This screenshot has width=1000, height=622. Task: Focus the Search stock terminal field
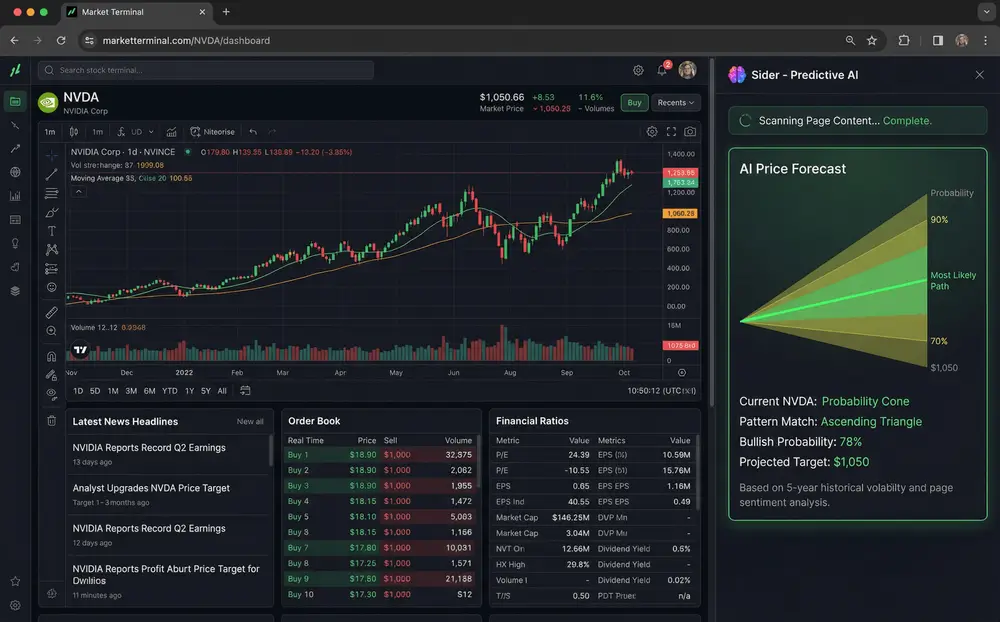click(x=206, y=70)
